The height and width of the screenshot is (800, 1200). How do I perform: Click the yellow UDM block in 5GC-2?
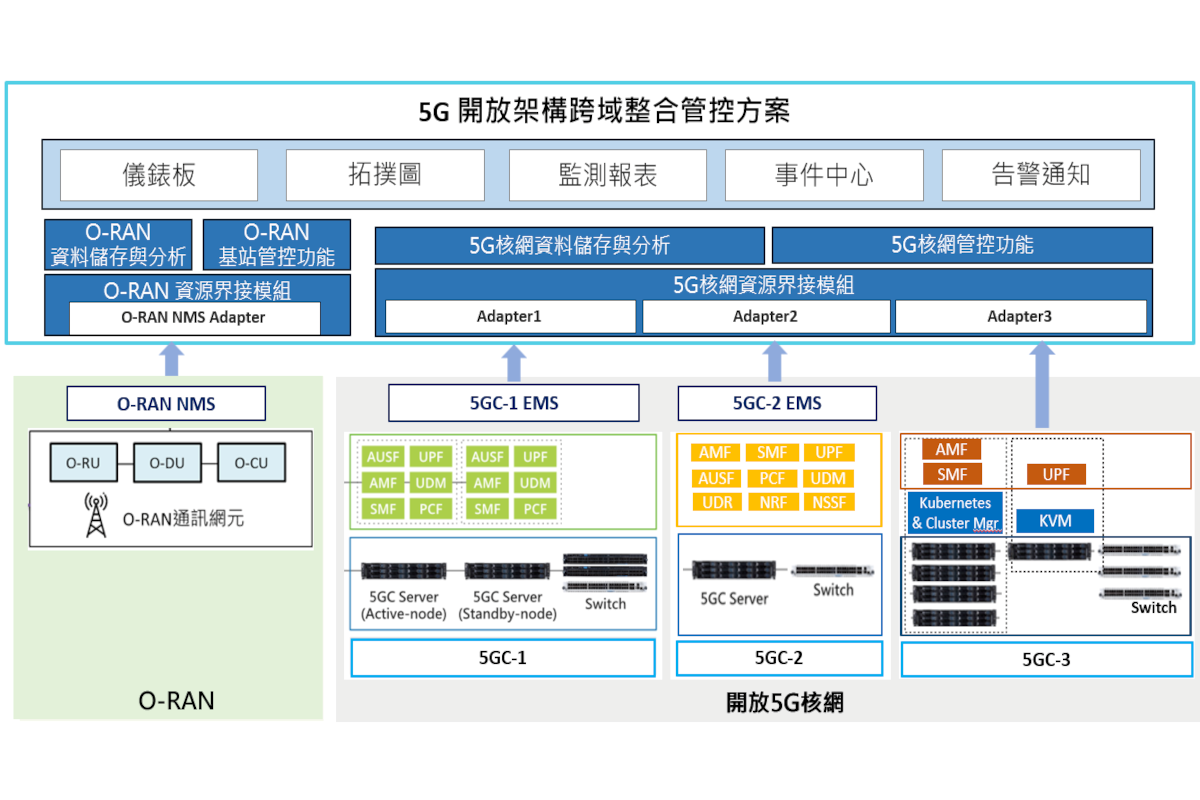pos(829,478)
